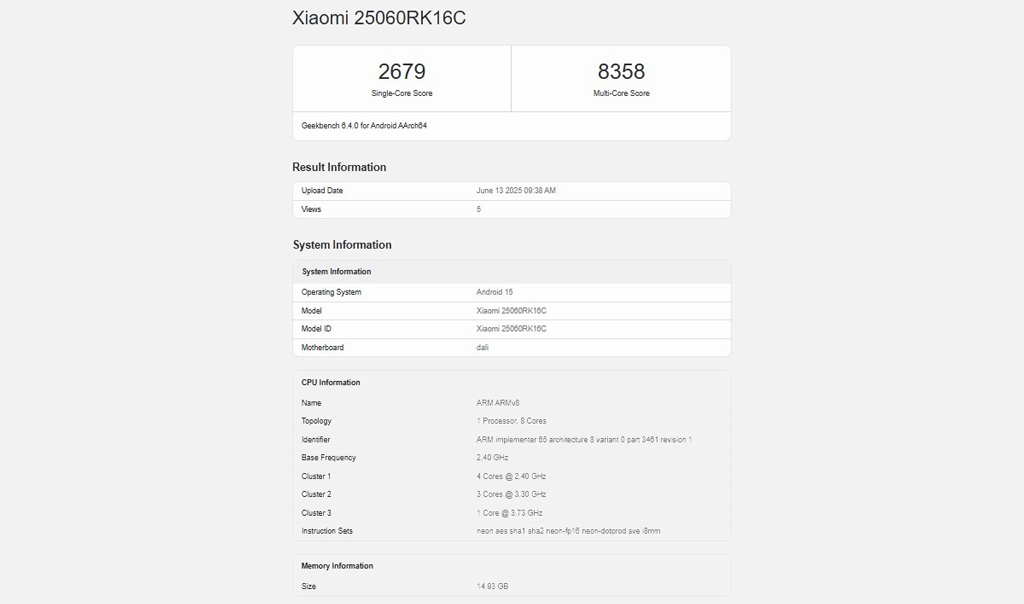Click the CPU Information table header
The image size is (1024, 604).
coord(330,383)
